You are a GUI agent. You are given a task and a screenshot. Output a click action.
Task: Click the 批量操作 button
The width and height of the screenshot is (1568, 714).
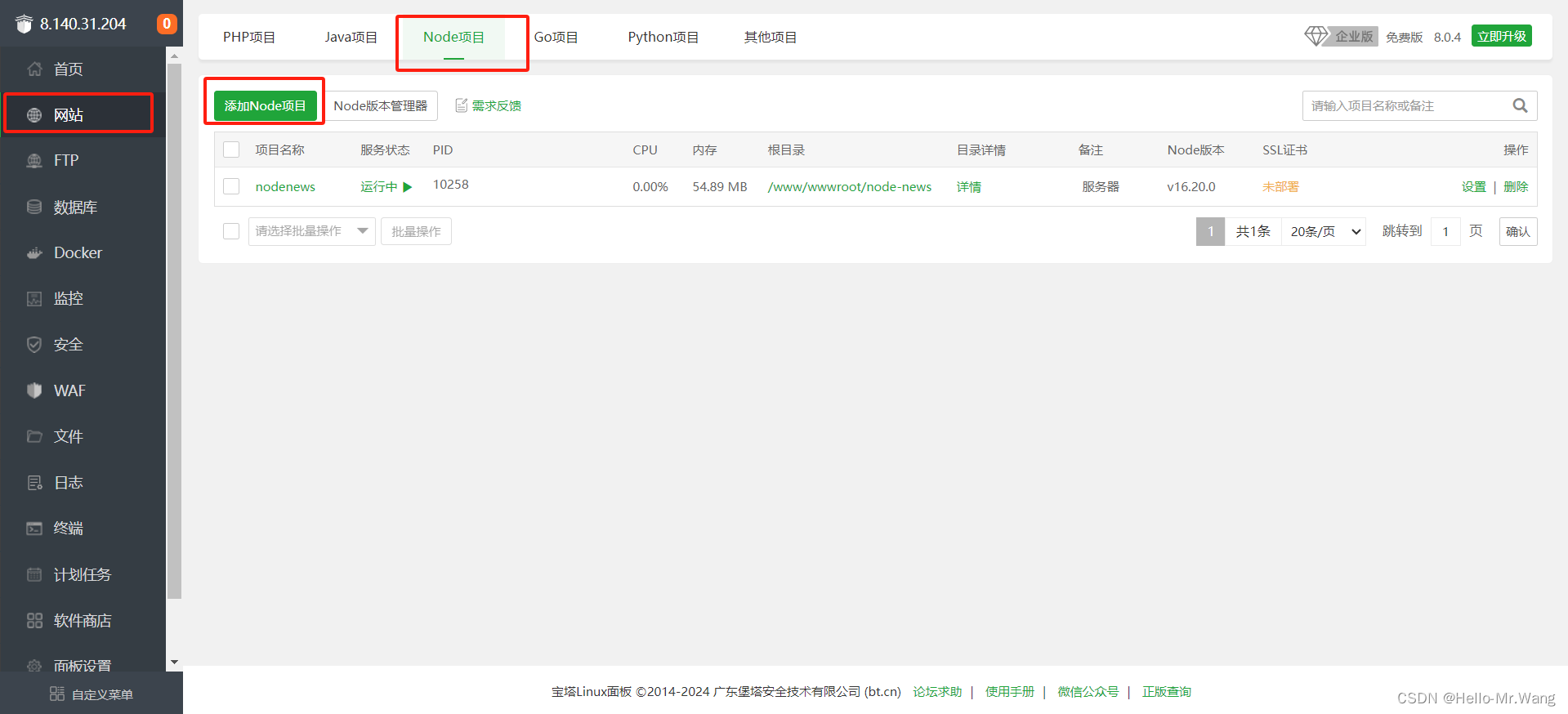(416, 231)
